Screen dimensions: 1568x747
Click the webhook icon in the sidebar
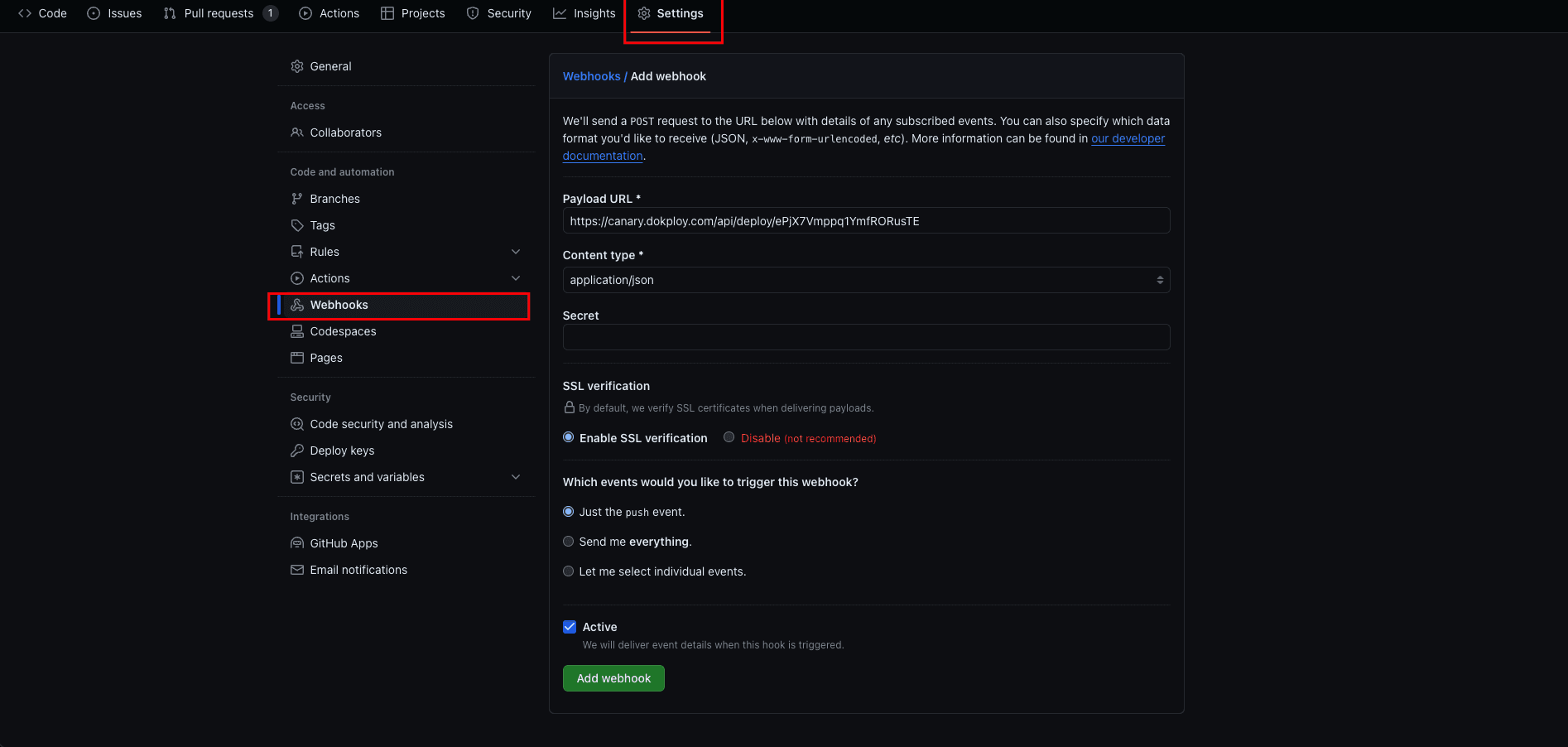pyautogui.click(x=297, y=305)
